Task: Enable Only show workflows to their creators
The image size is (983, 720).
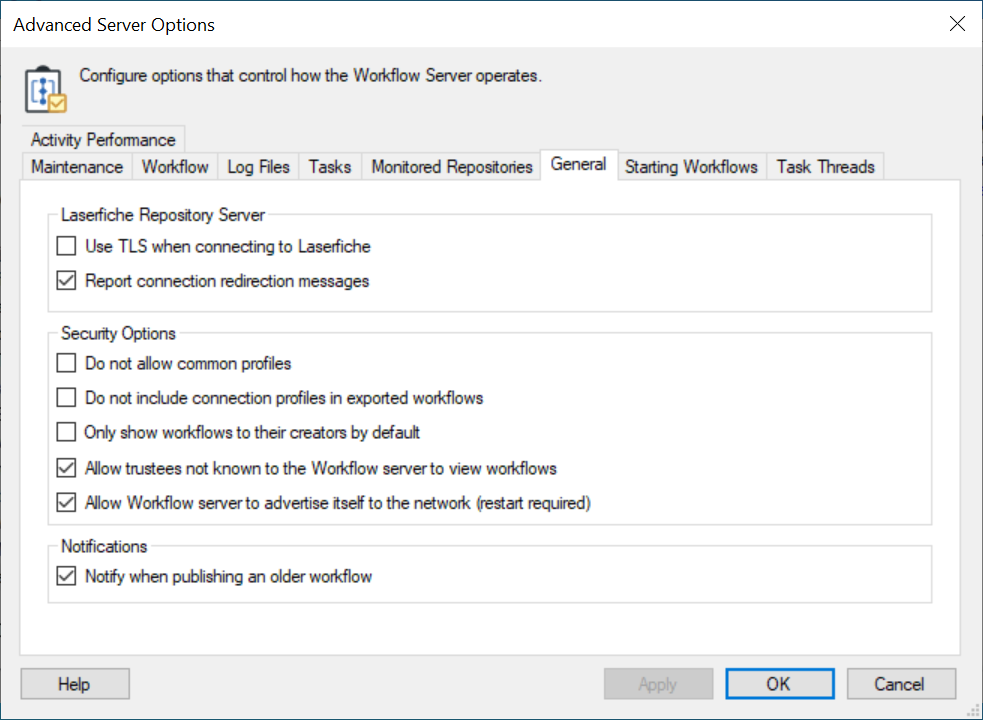Action: coord(67,433)
